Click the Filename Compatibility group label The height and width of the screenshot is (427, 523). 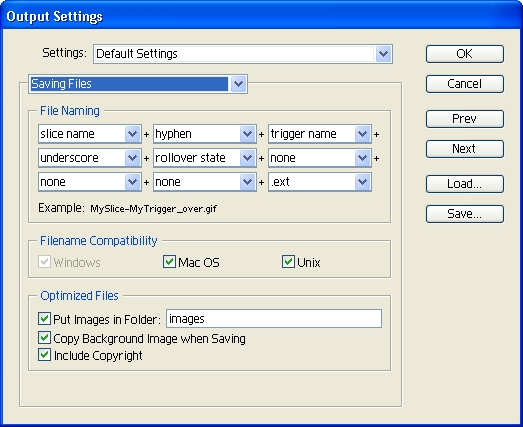[x=98, y=241]
